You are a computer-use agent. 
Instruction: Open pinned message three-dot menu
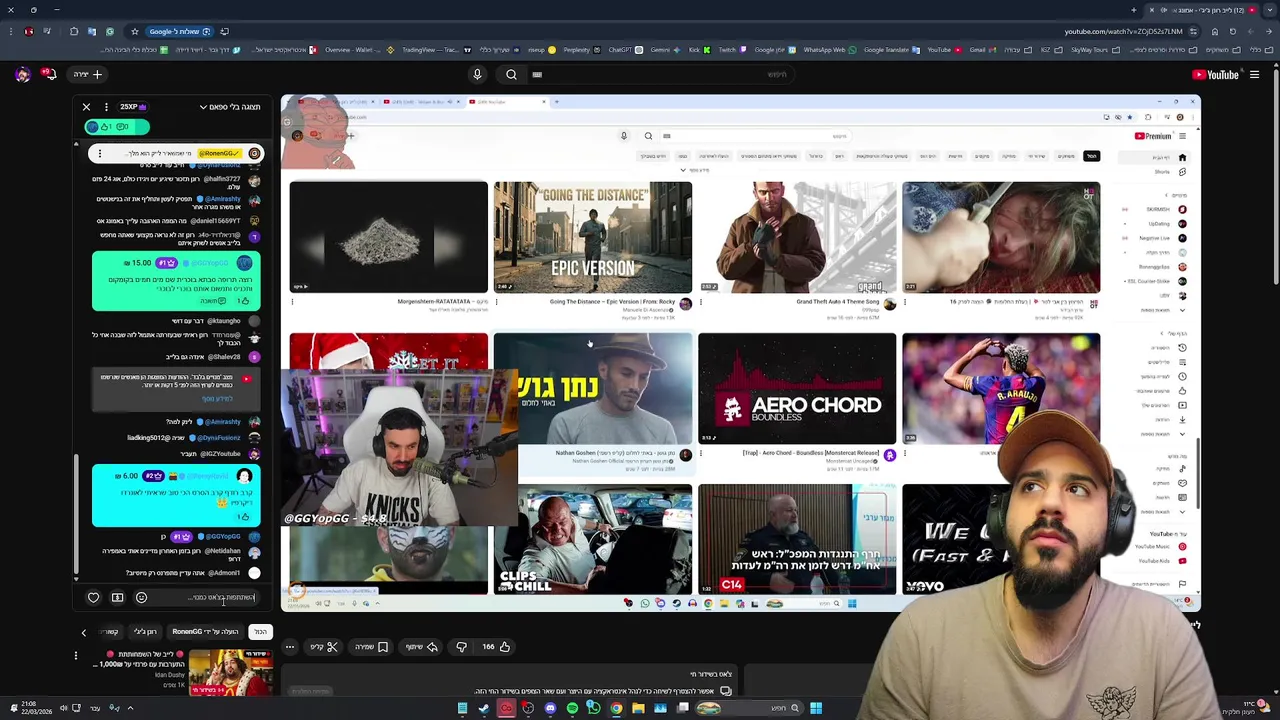tap(99, 154)
